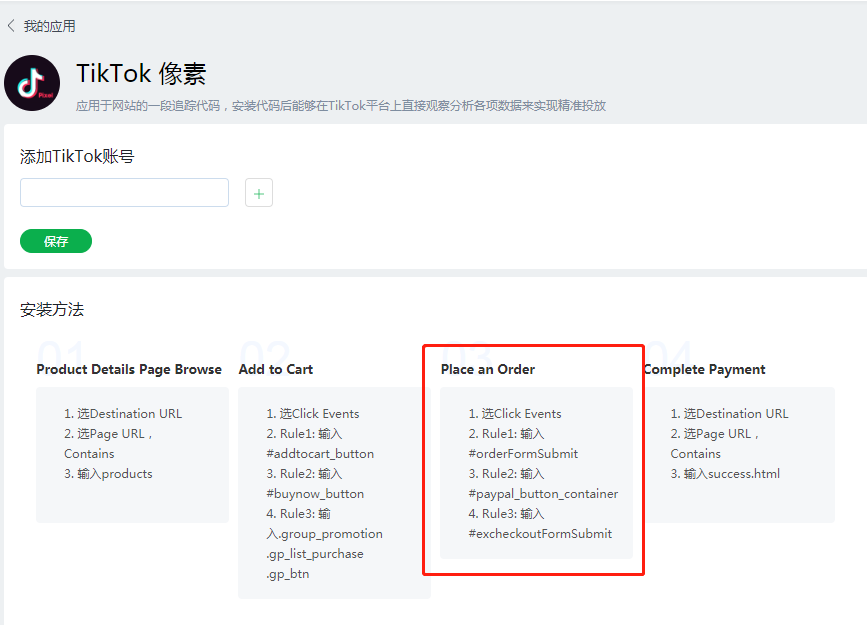Click the .gp_list_purchase selector text
867x625 pixels.
click(x=315, y=554)
